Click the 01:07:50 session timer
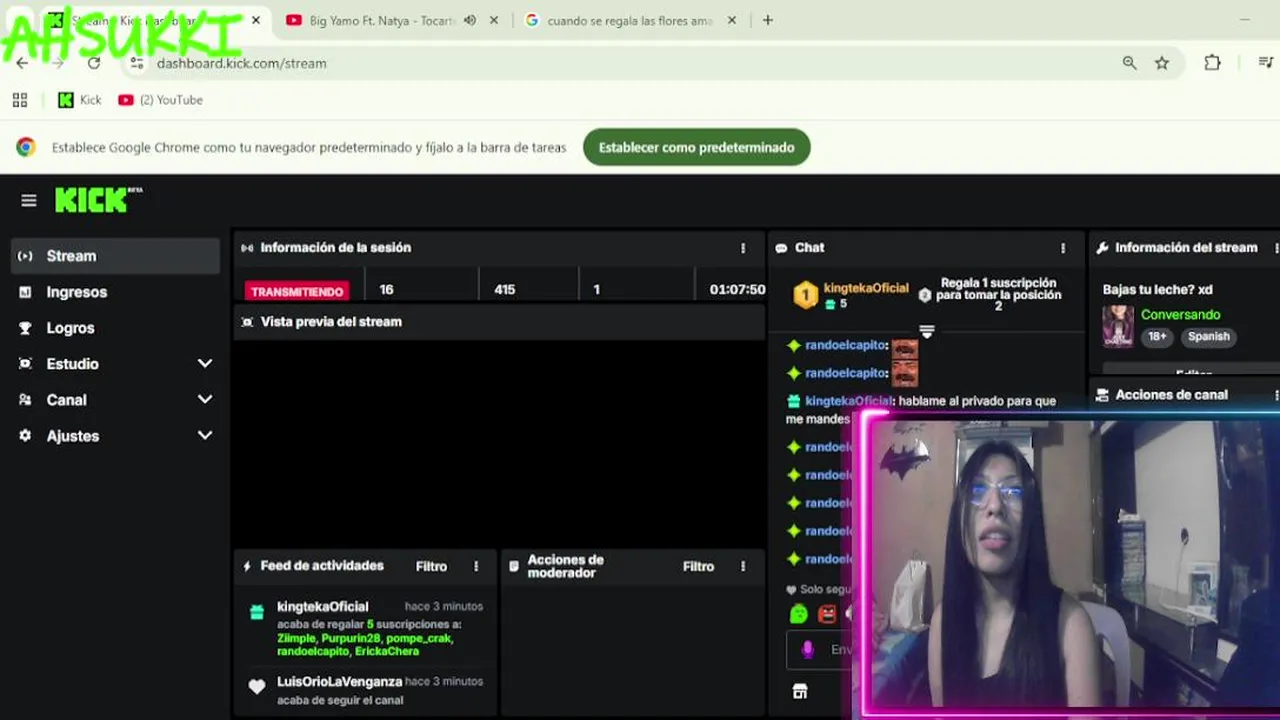 point(737,290)
